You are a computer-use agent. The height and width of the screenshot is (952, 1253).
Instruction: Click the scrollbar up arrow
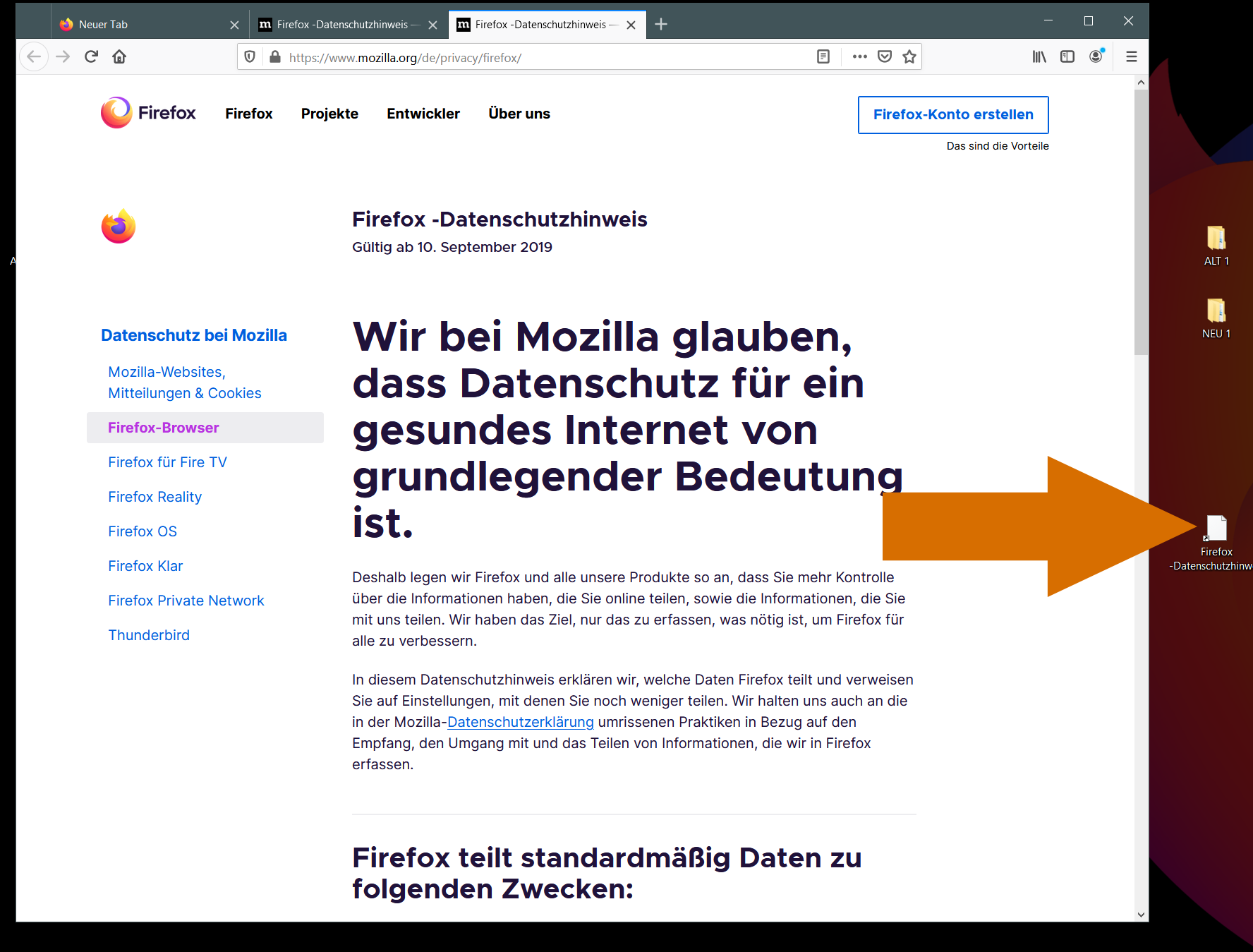click(x=1141, y=83)
